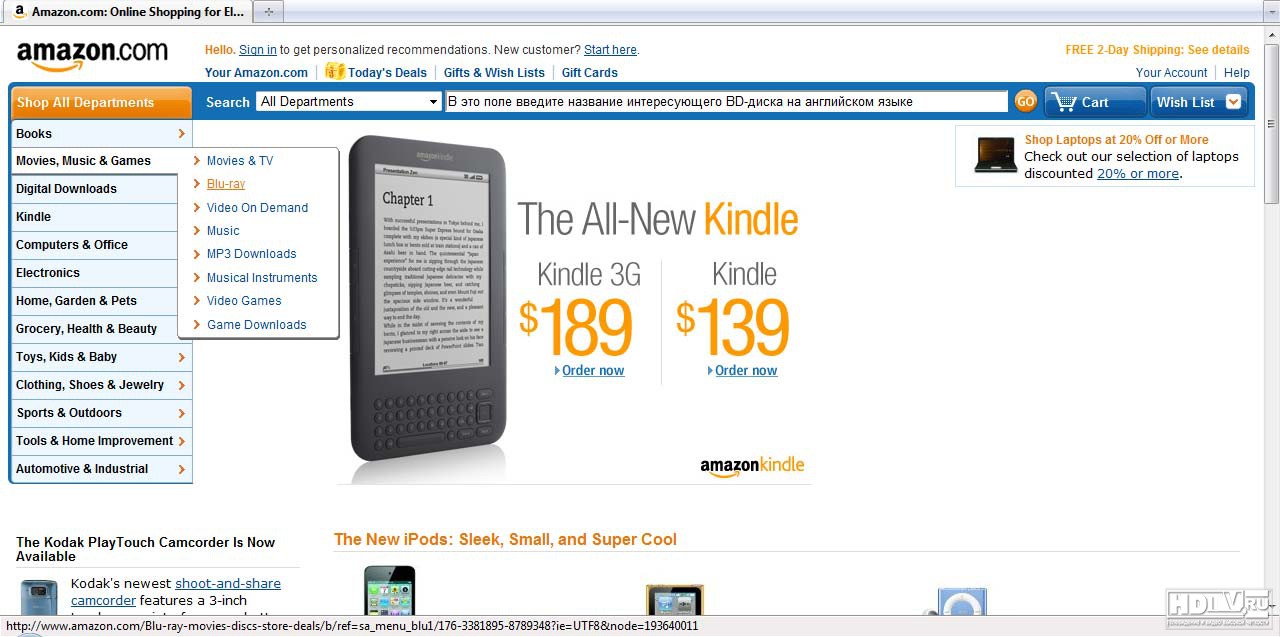The image size is (1280, 637).
Task: Click the laptop thumbnail in the ad
Action: (995, 155)
